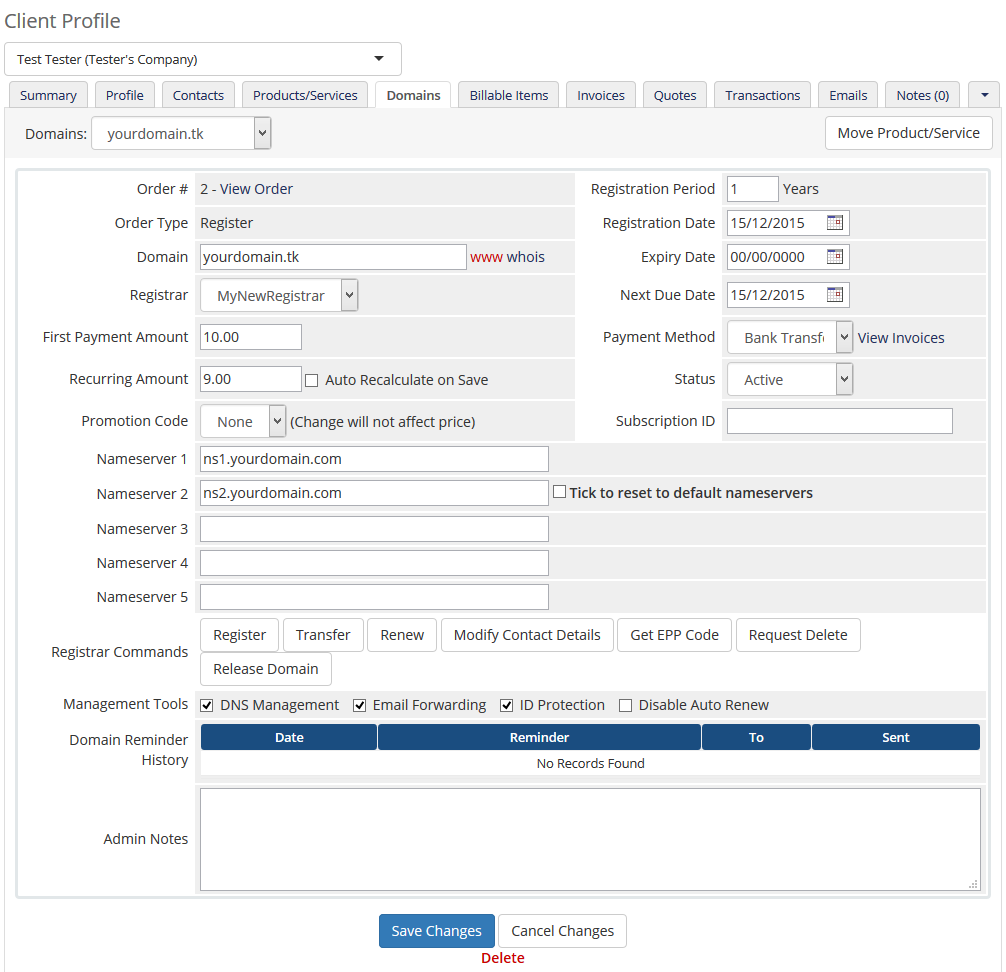
Task: Open the Contacts tab
Action: click(x=198, y=95)
